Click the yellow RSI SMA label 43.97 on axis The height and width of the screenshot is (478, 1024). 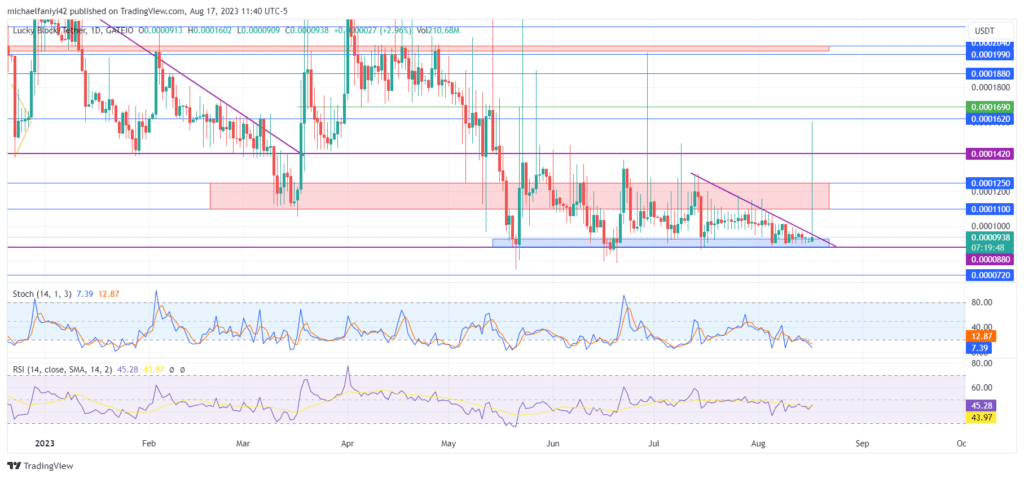[x=981, y=417]
